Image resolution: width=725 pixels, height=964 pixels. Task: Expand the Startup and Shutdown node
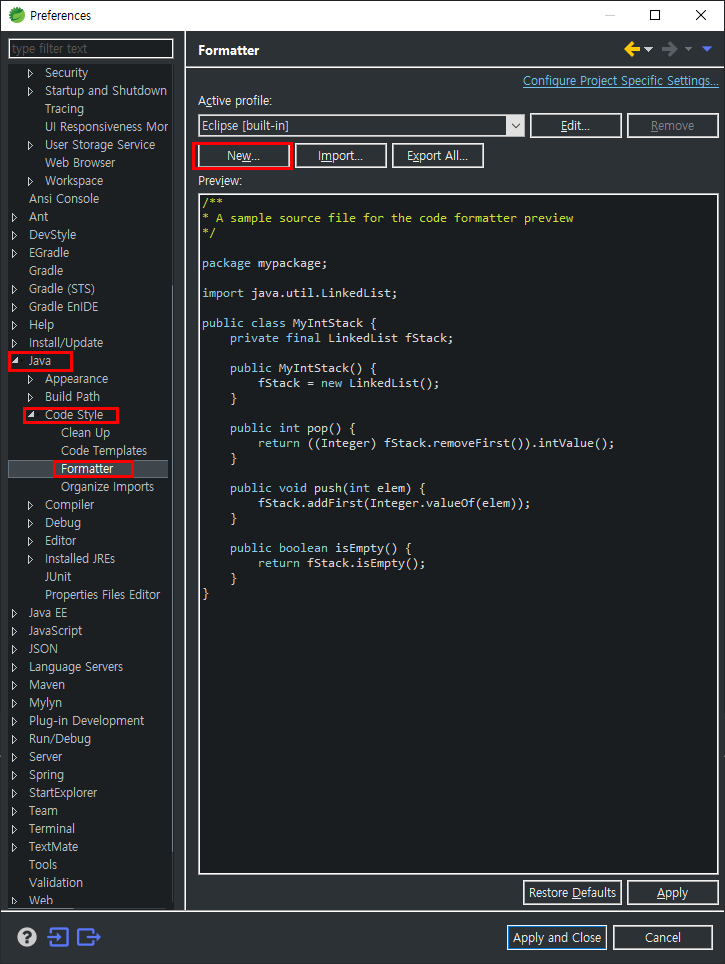click(x=30, y=91)
